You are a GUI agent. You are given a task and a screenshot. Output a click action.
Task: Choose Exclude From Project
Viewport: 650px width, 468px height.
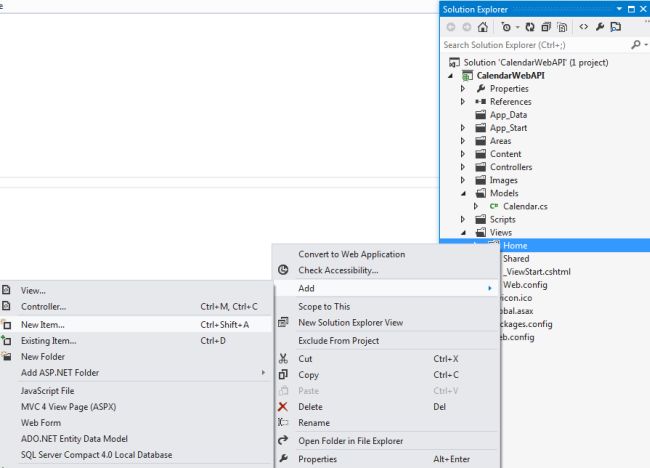(x=386, y=340)
